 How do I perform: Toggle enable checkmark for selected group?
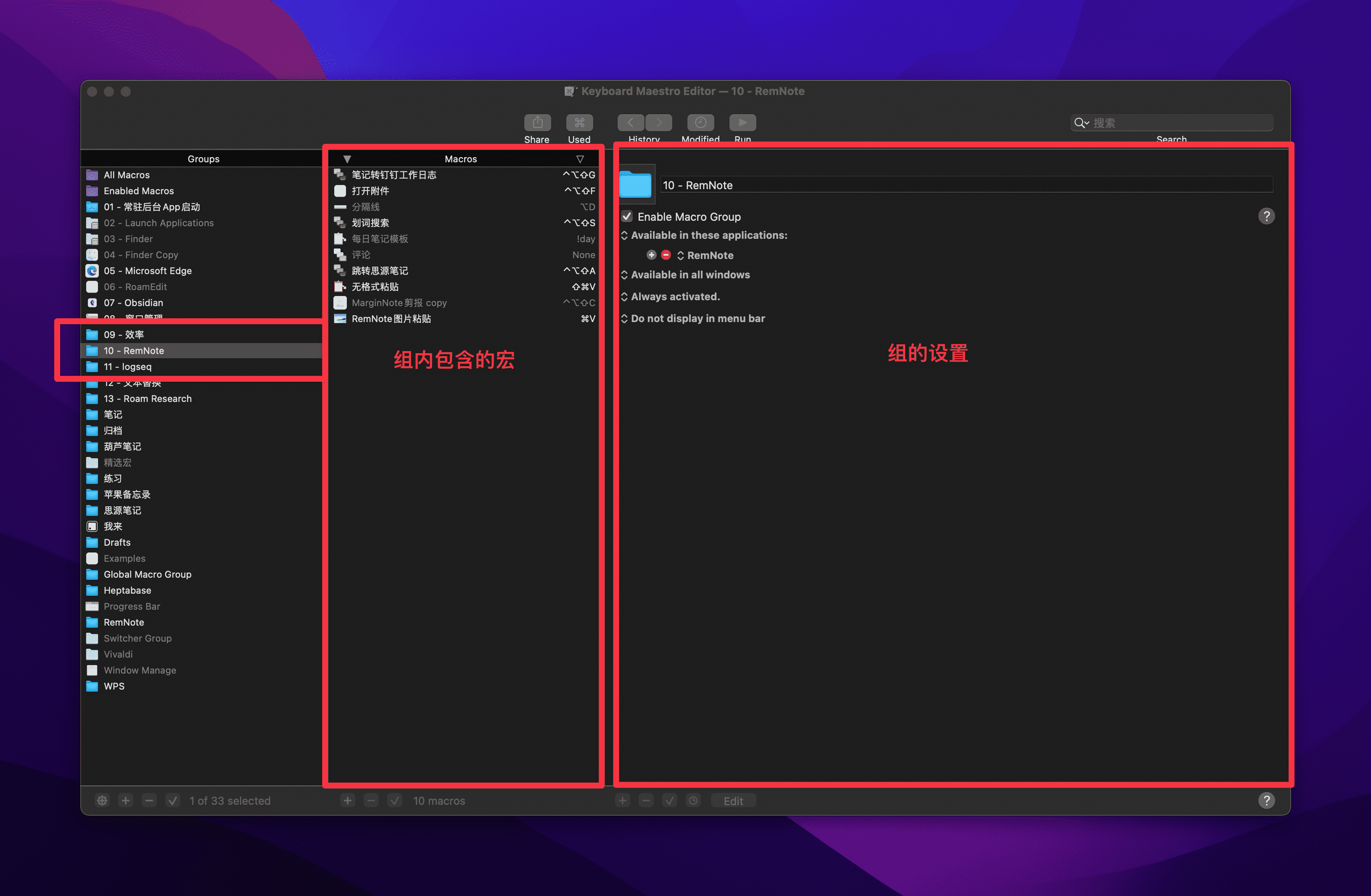click(x=173, y=801)
